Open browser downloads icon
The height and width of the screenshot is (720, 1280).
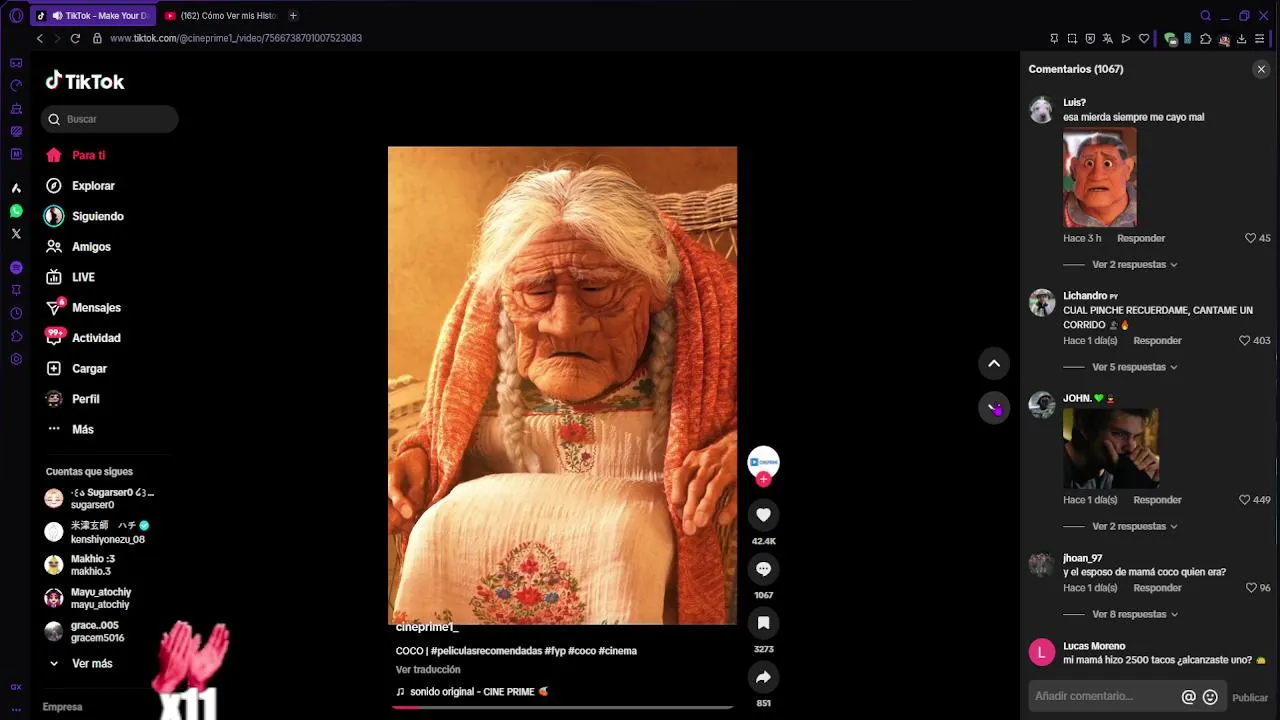(x=1241, y=39)
